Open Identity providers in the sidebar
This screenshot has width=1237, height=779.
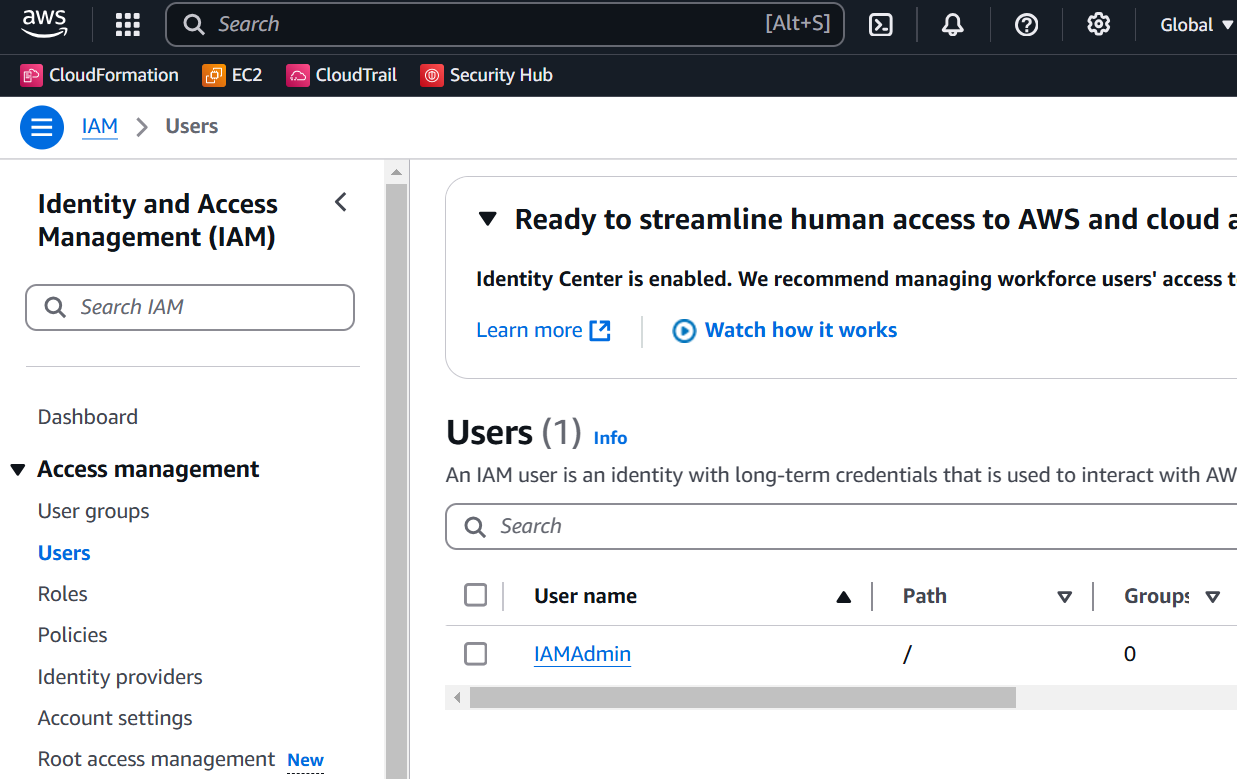pos(120,677)
